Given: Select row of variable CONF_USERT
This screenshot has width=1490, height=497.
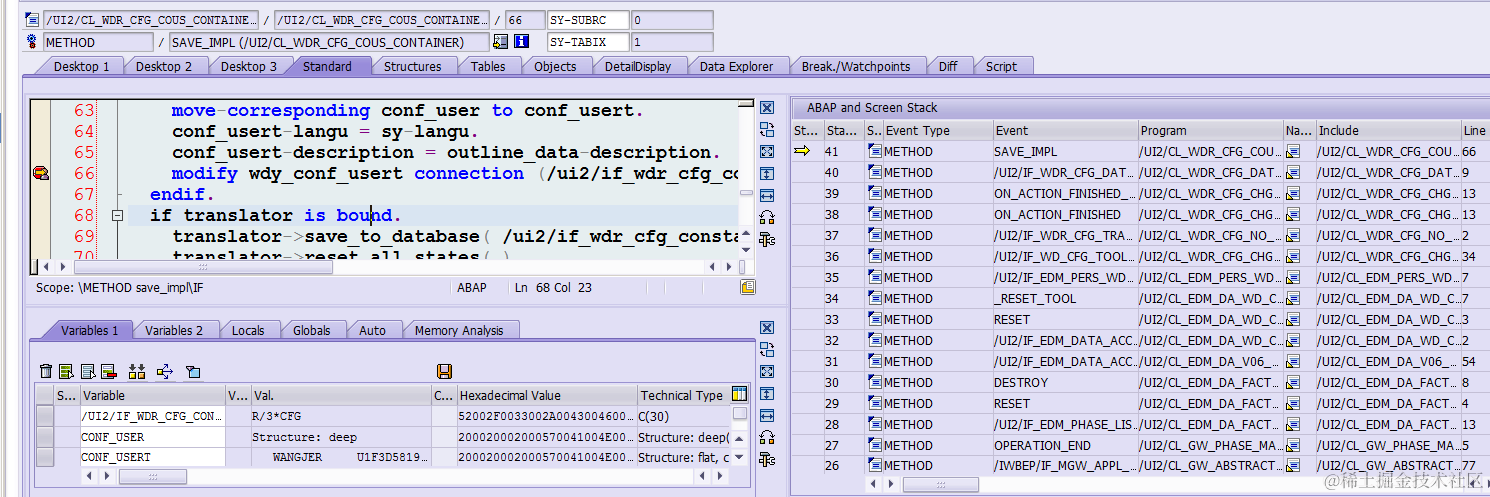Looking at the screenshot, I should click(x=44, y=457).
